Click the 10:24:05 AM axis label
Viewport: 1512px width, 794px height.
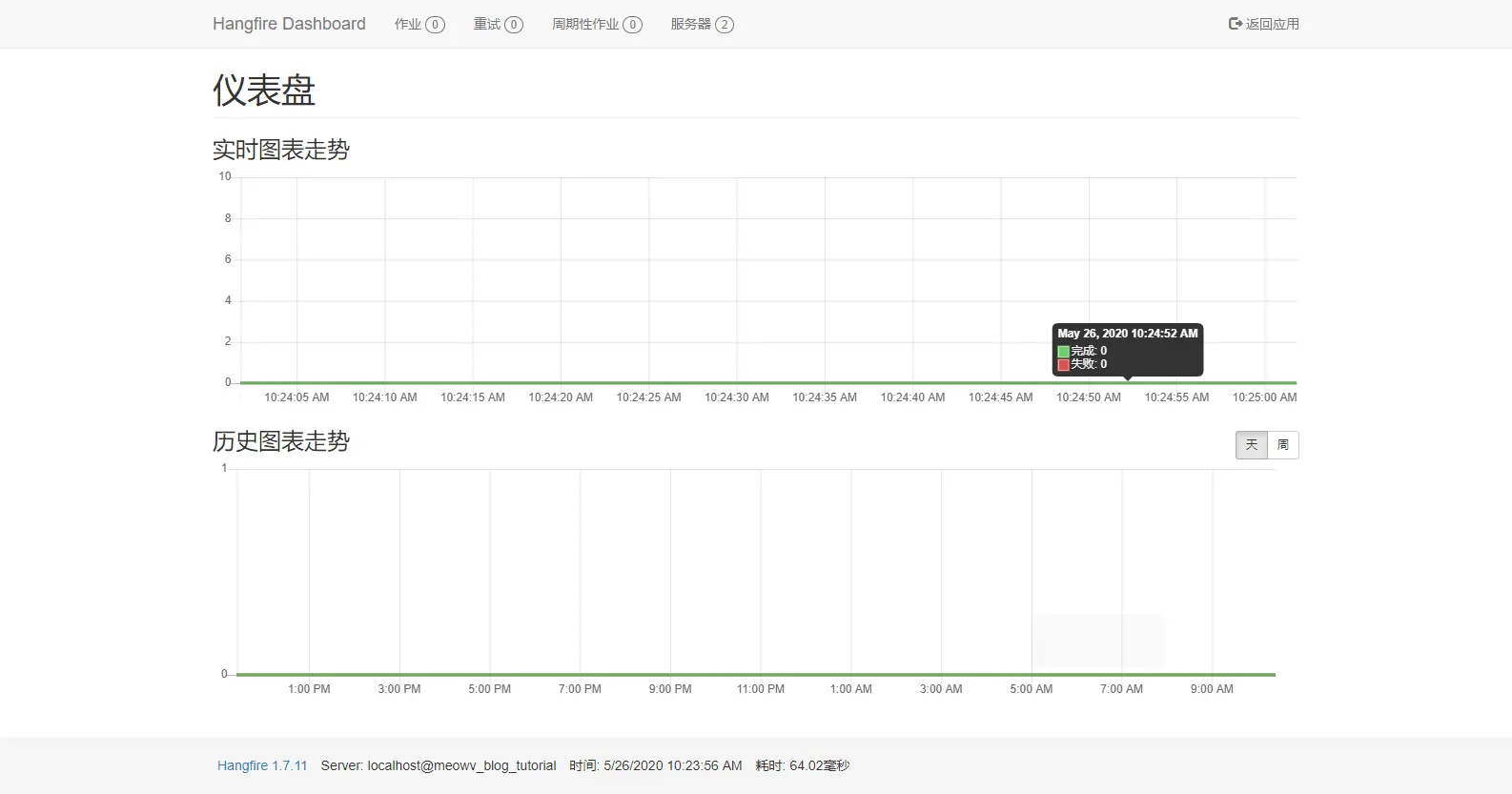(296, 397)
